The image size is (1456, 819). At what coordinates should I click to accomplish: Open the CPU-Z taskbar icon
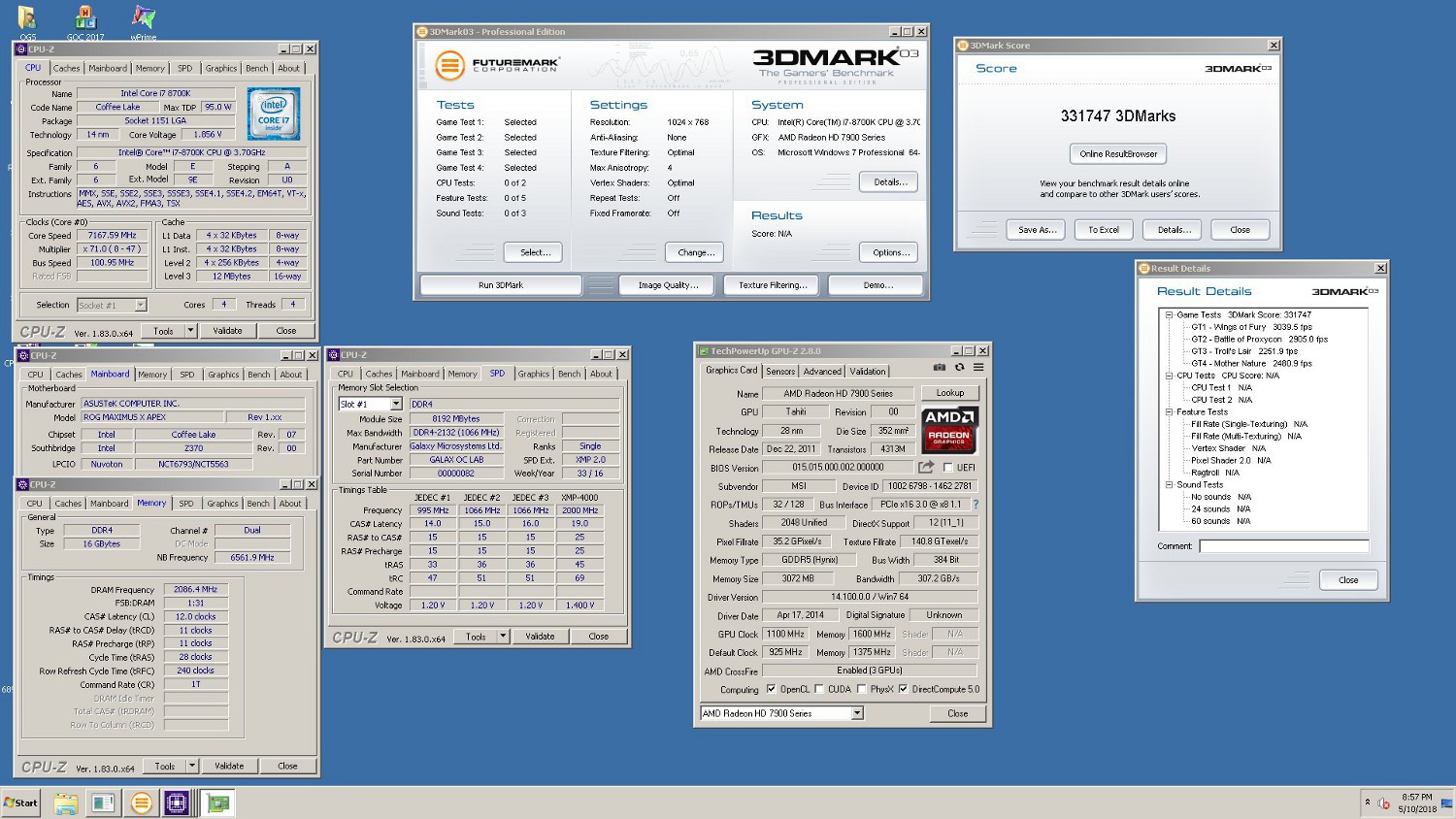pyautogui.click(x=177, y=803)
